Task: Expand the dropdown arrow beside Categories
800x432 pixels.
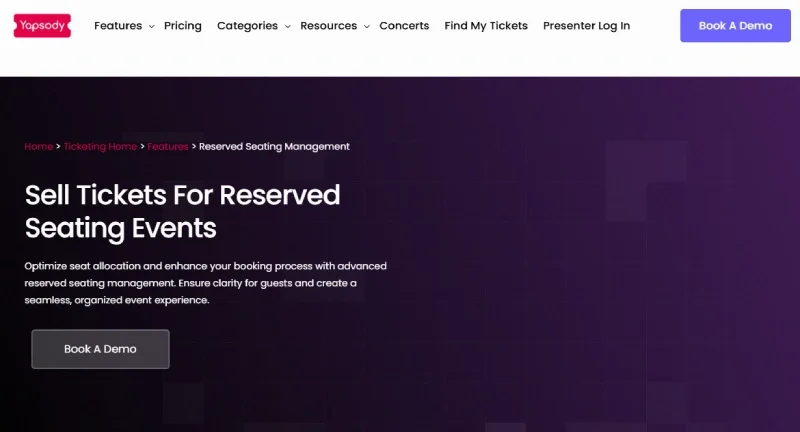Action: 287,27
